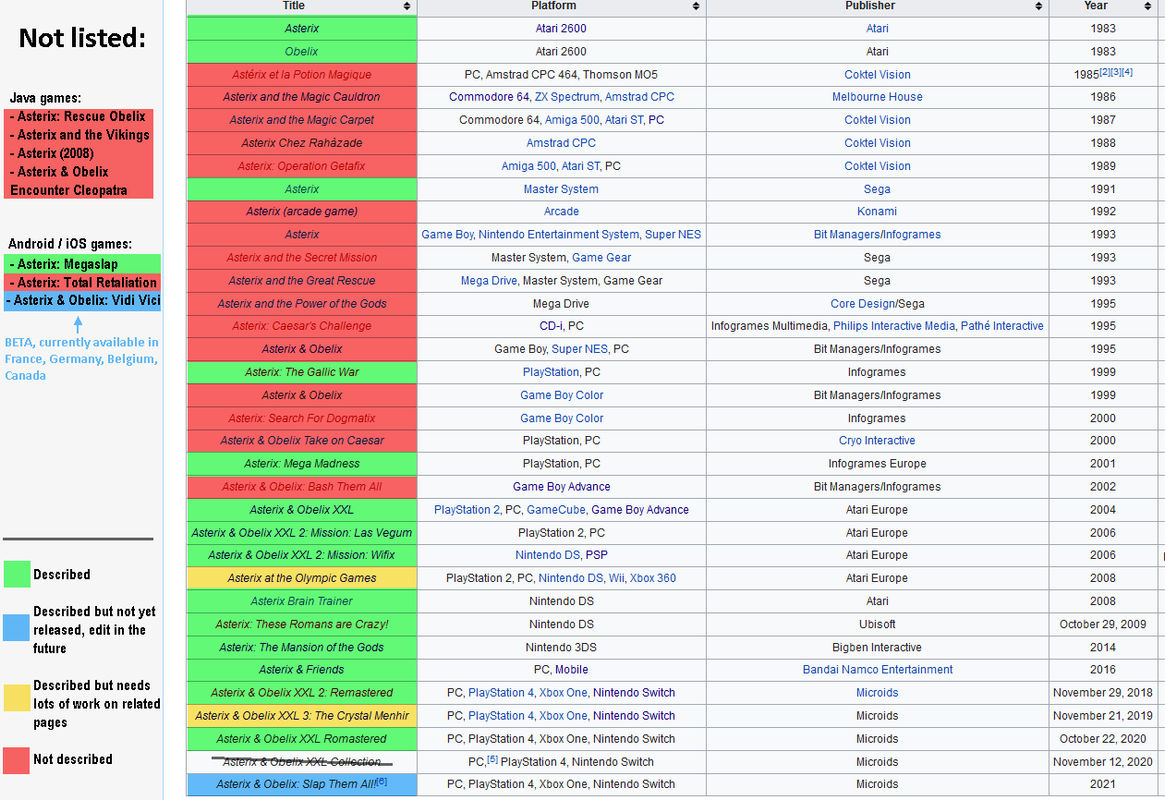Click 'Asterix at the Olympic Games' title cell

pyautogui.click(x=302, y=578)
